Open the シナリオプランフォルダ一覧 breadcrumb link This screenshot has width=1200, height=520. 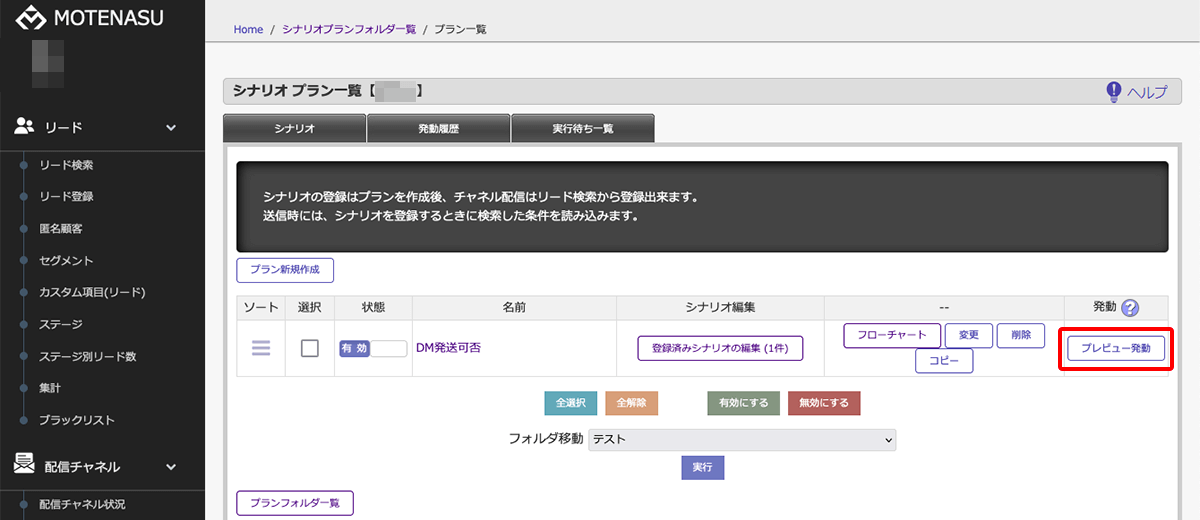click(348, 29)
